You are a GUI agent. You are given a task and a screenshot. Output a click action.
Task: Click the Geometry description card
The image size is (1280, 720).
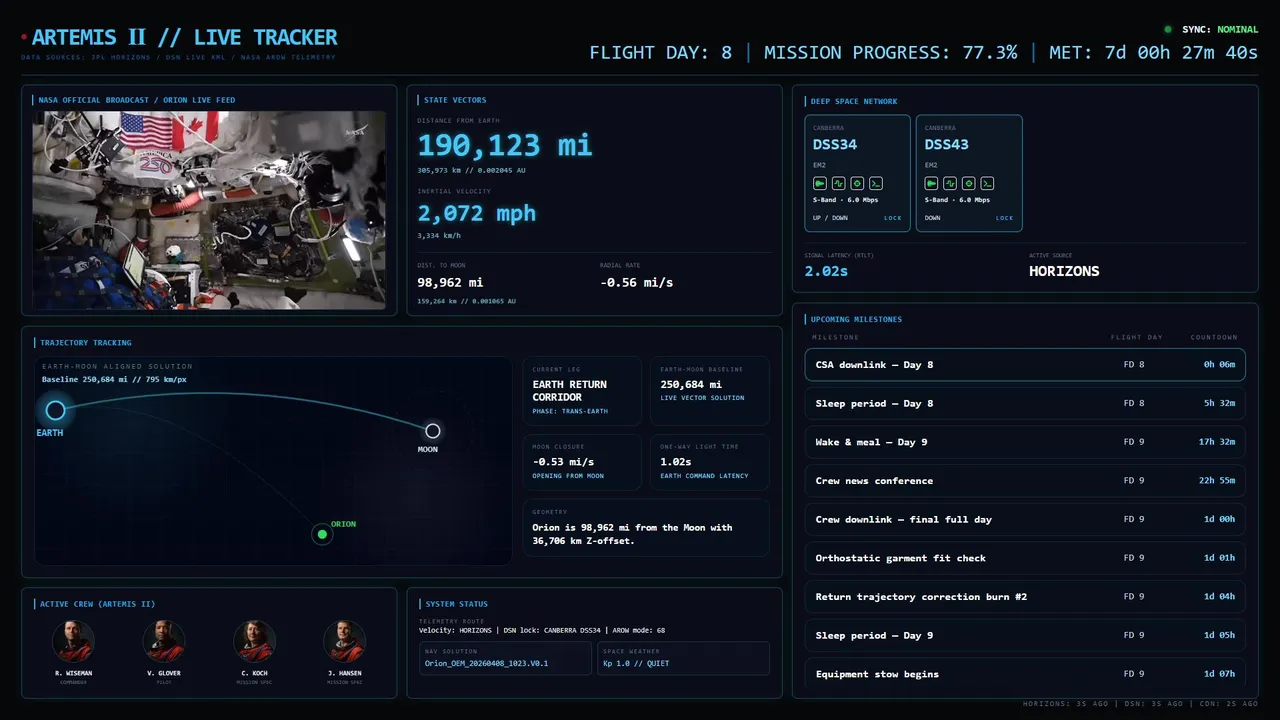click(x=646, y=527)
